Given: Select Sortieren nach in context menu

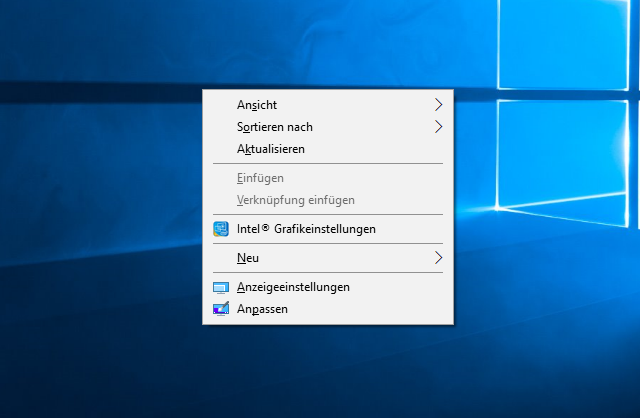Looking at the screenshot, I should click(x=274, y=127).
